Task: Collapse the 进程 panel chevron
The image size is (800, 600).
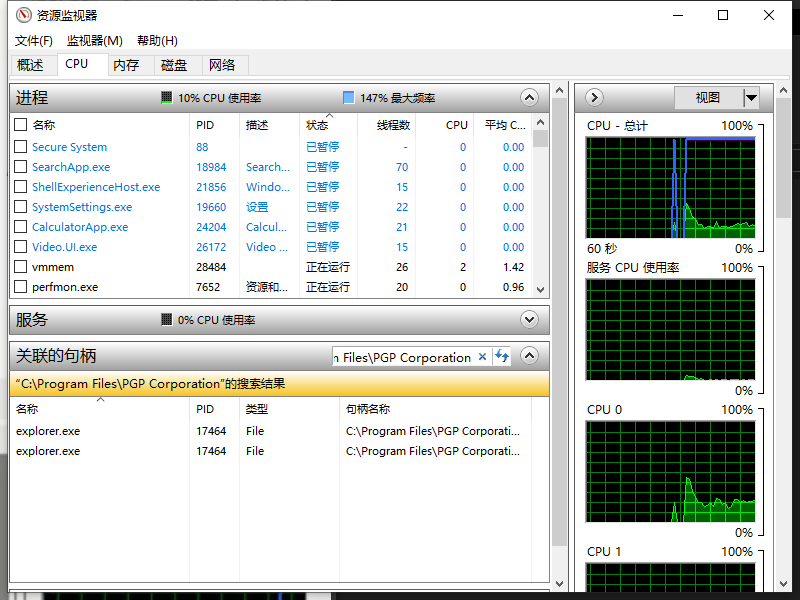Action: (529, 97)
